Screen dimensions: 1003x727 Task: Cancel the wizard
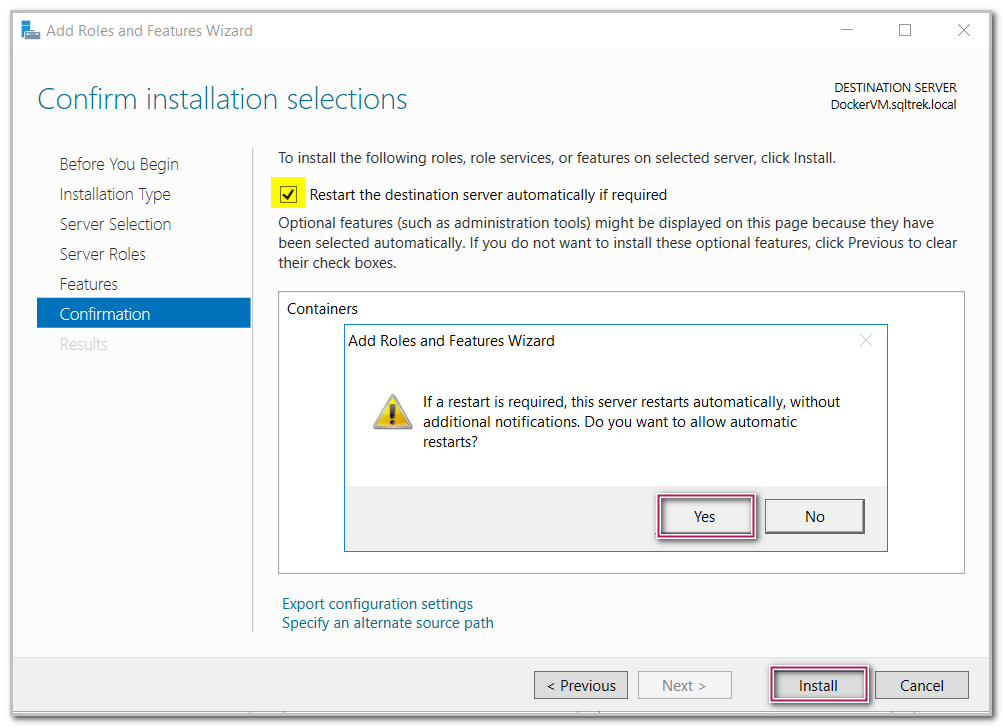[921, 685]
